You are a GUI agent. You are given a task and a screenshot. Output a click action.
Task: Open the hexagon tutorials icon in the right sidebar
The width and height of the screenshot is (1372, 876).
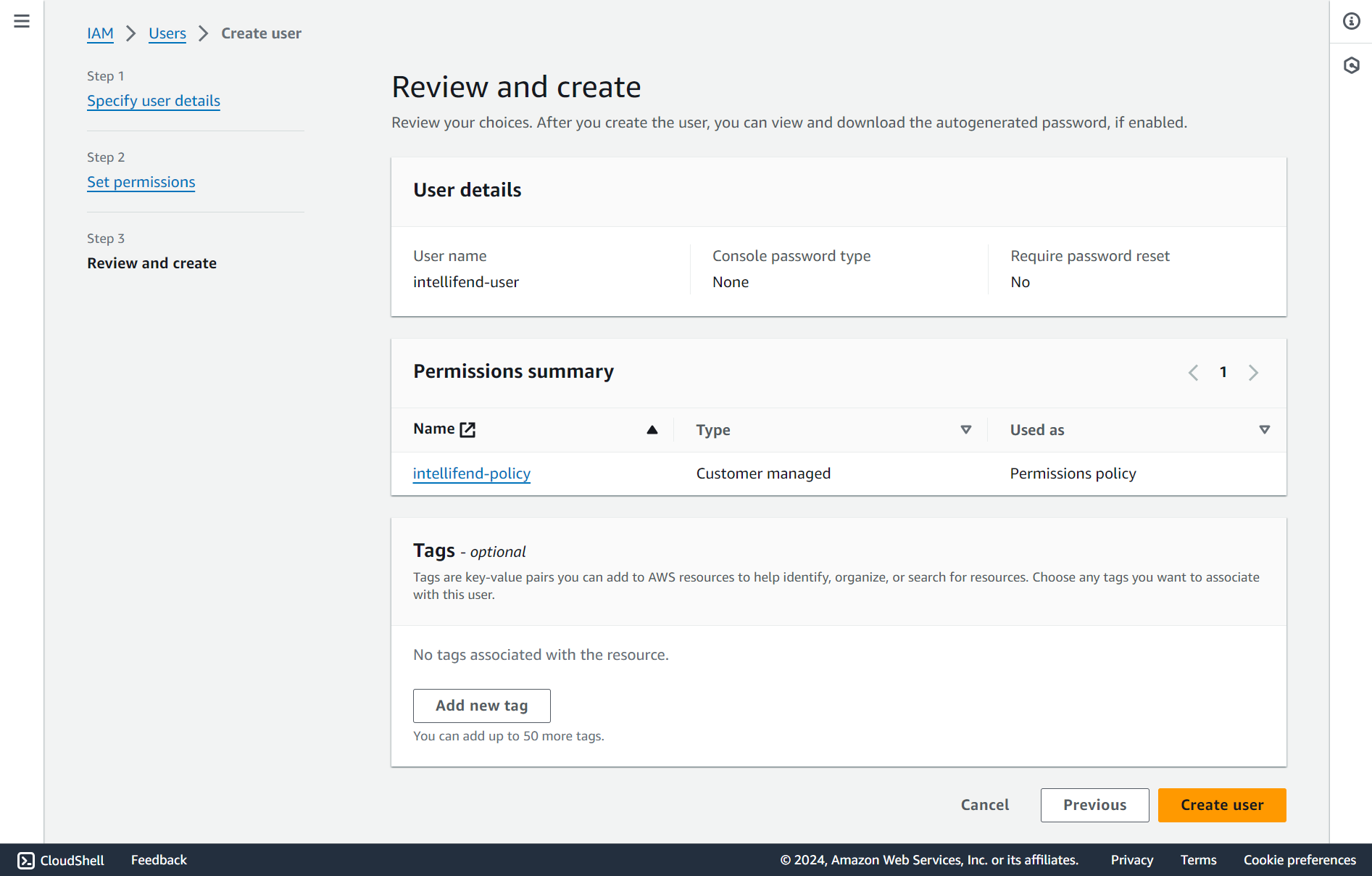click(x=1351, y=65)
